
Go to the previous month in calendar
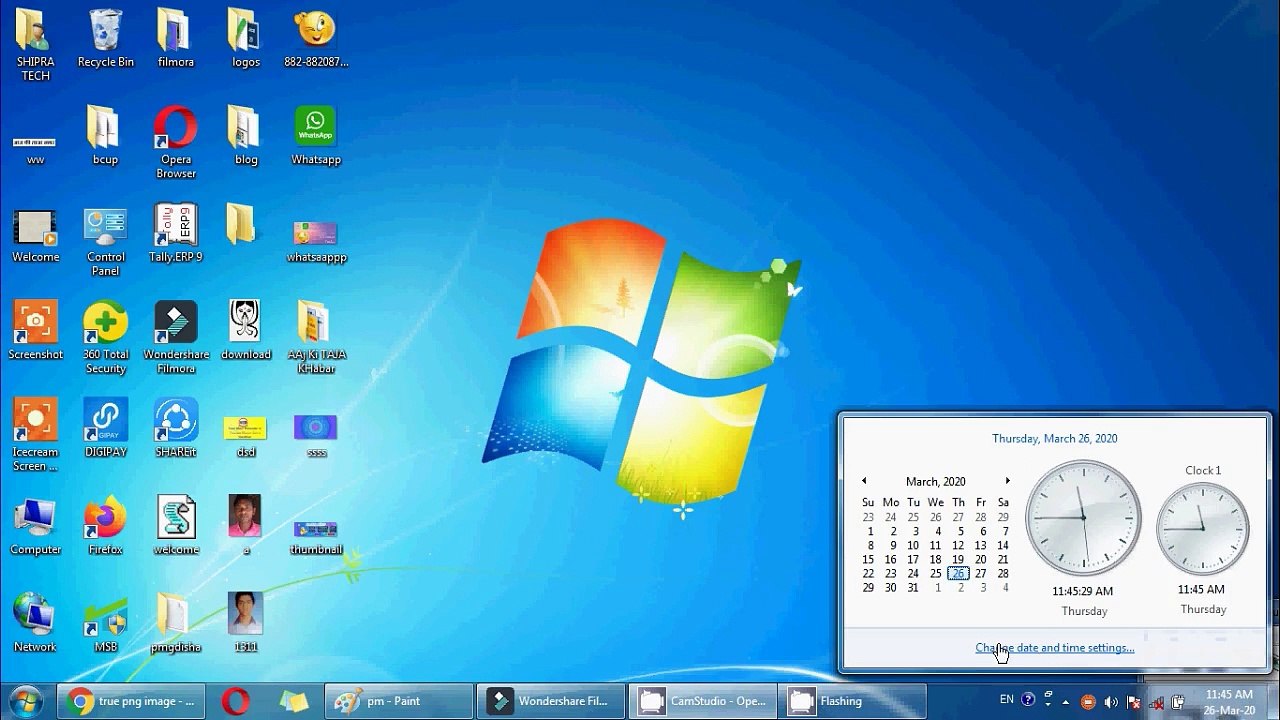tap(864, 481)
